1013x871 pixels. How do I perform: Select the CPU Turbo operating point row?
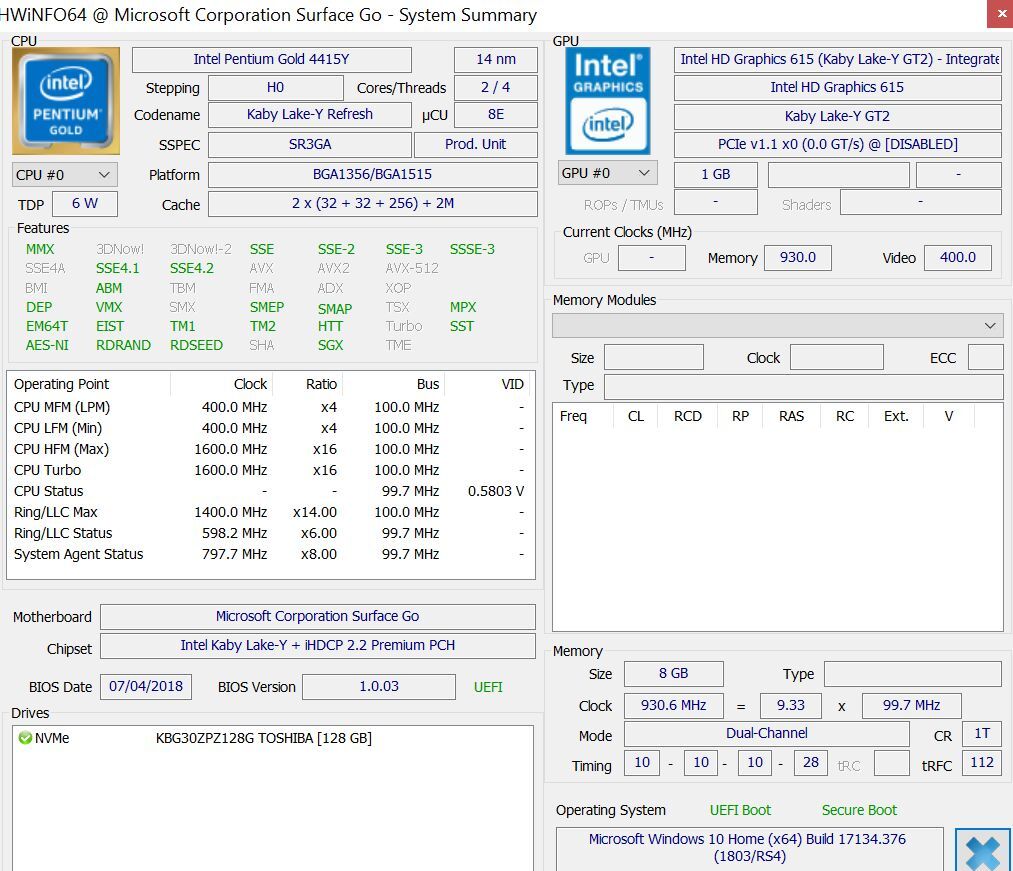click(48, 470)
